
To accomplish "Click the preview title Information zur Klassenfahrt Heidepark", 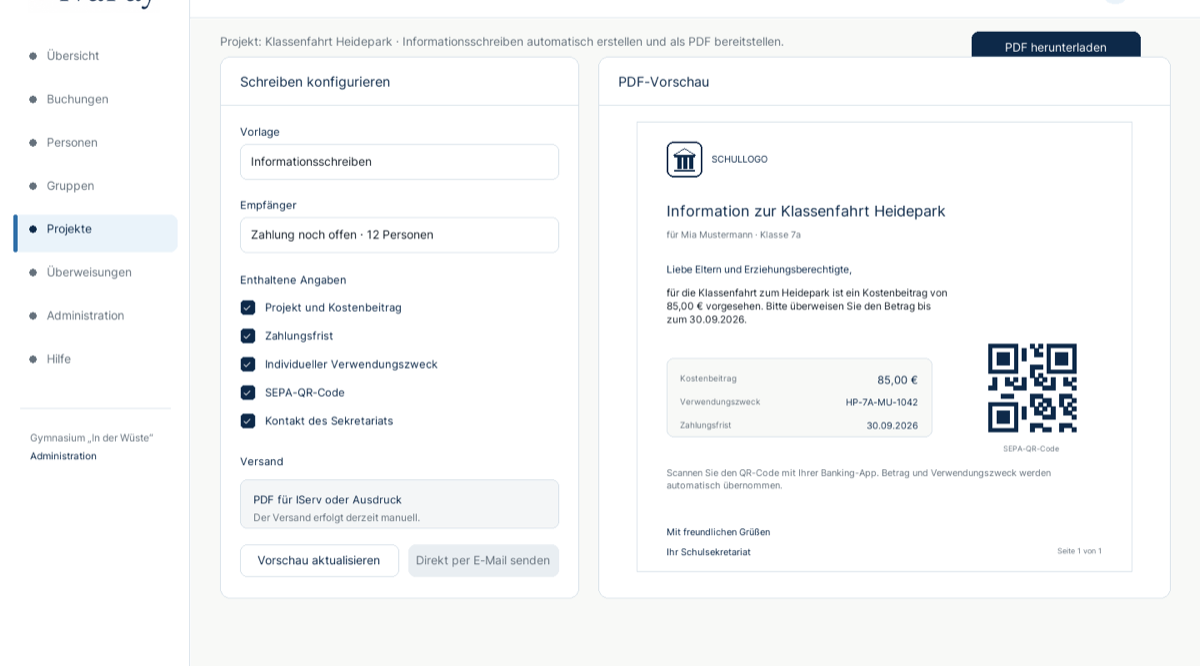I will pos(806,211).
